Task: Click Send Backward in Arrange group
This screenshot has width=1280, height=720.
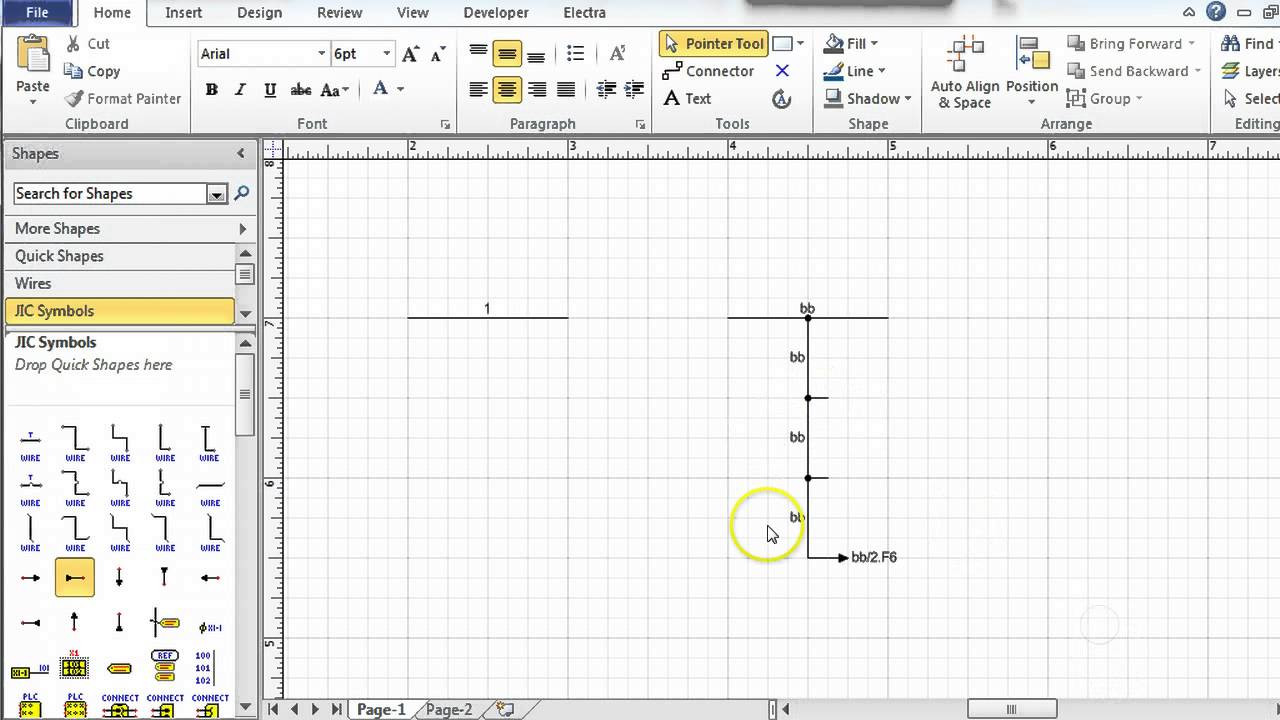Action: pyautogui.click(x=1134, y=71)
